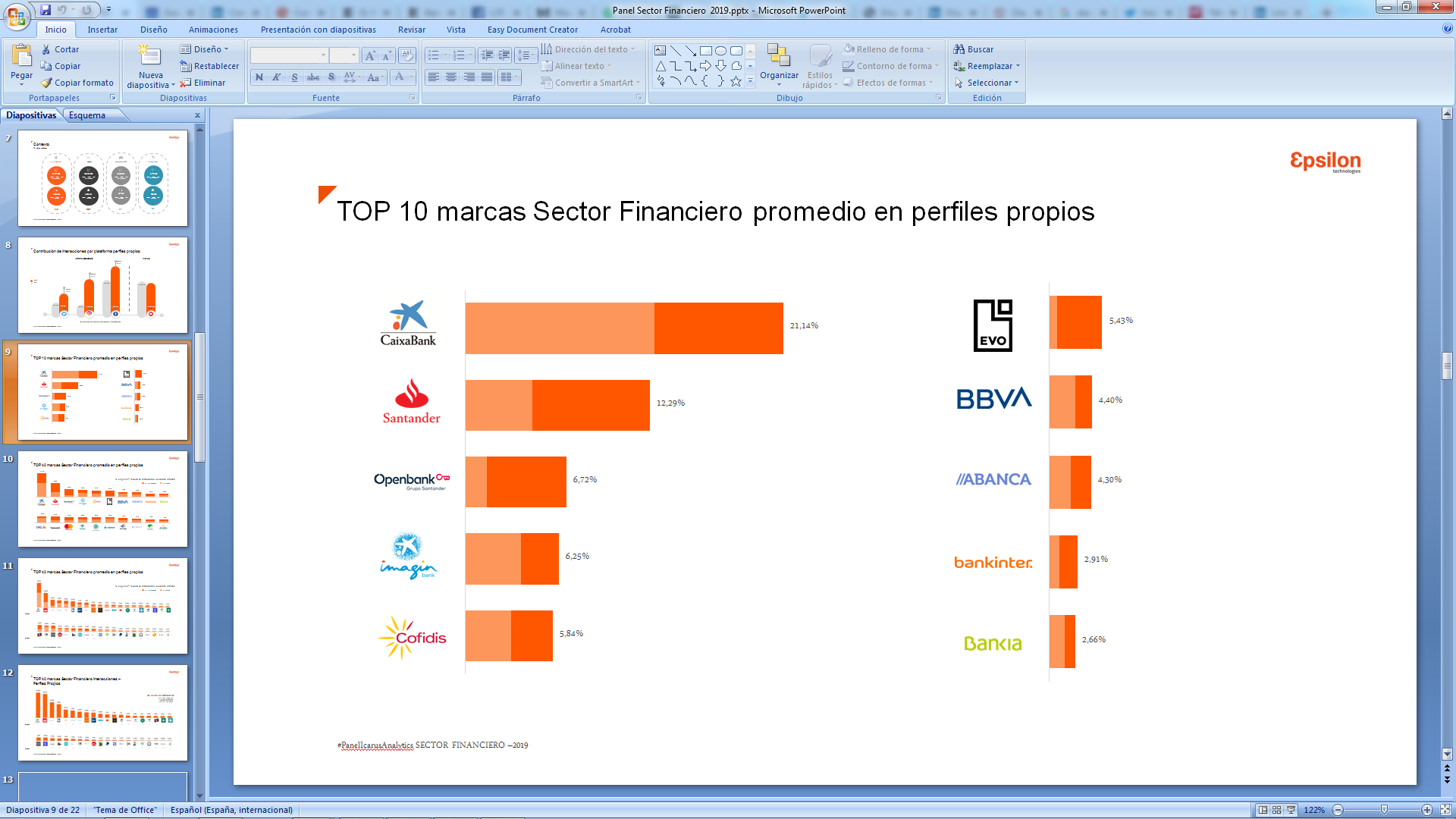This screenshot has width=1456, height=819.
Task: Increase font size
Action: (x=369, y=55)
